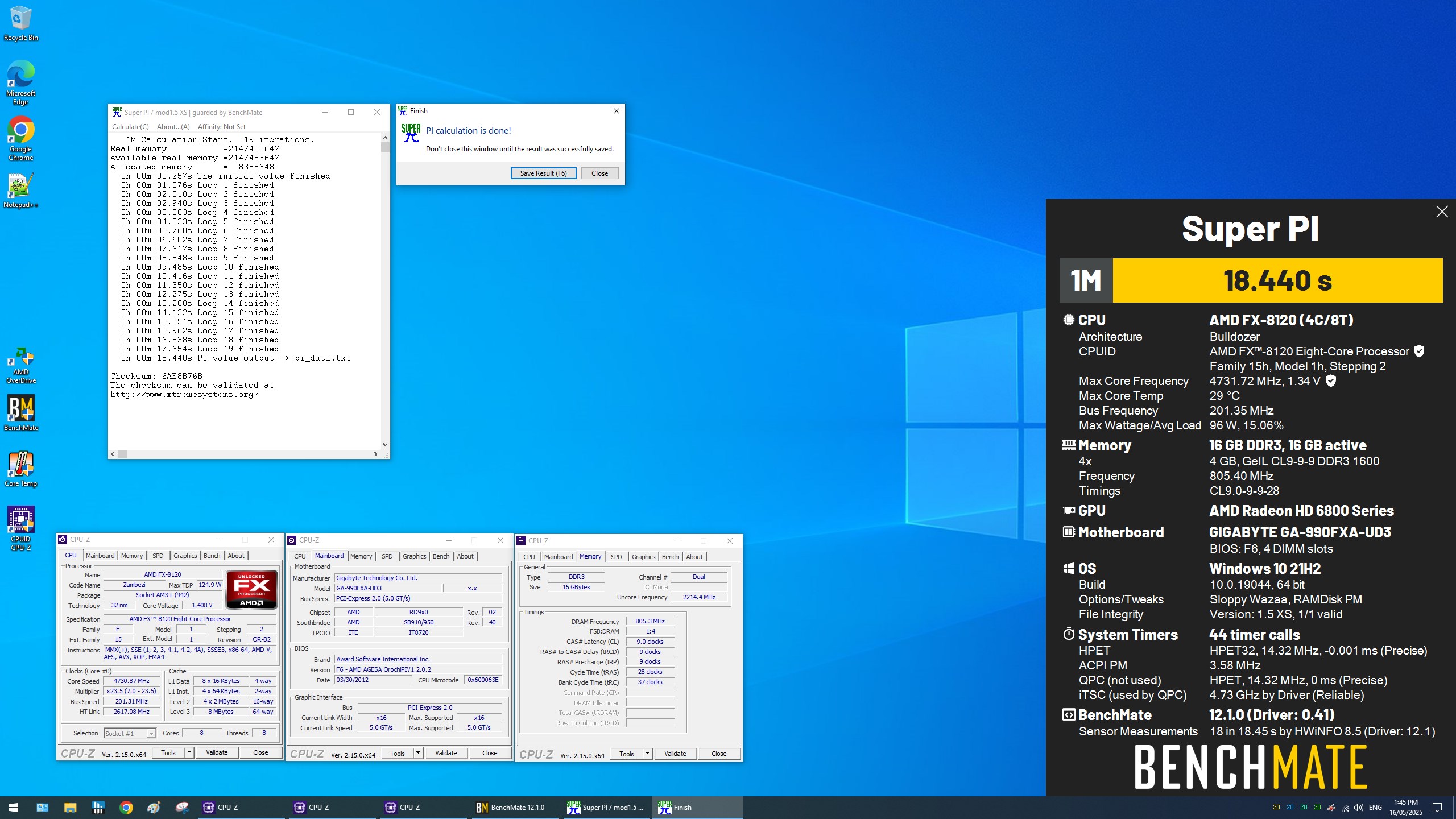Open Chrome from the taskbar
This screenshot has height=819, width=1456.
tap(126, 807)
